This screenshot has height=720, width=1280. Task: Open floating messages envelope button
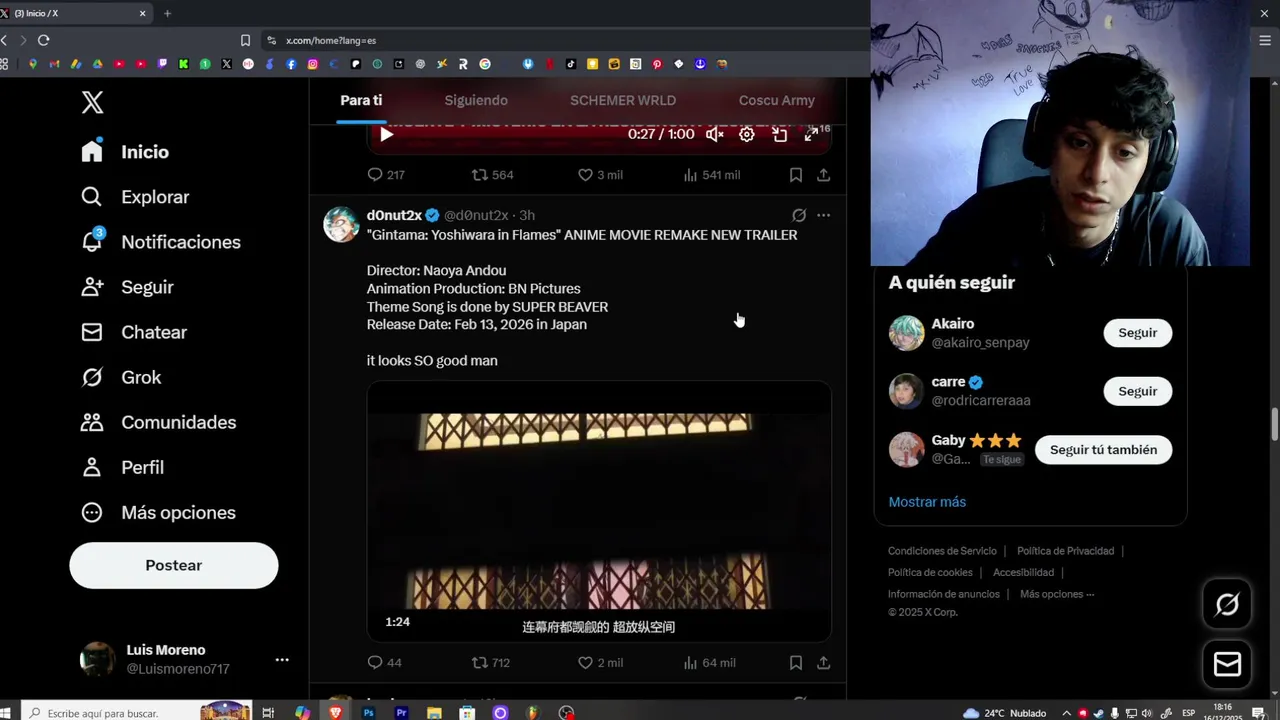(1227, 665)
